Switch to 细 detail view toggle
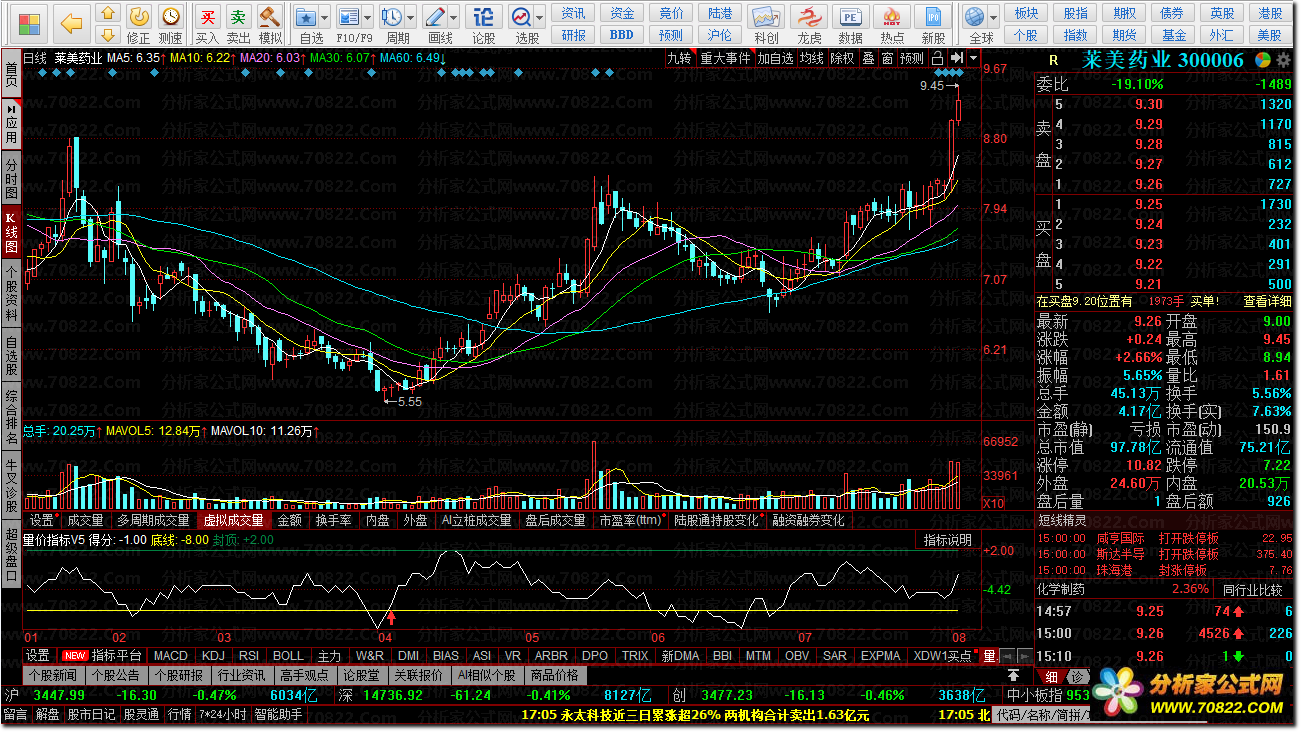The width and height of the screenshot is (1302, 732). coord(1052,678)
